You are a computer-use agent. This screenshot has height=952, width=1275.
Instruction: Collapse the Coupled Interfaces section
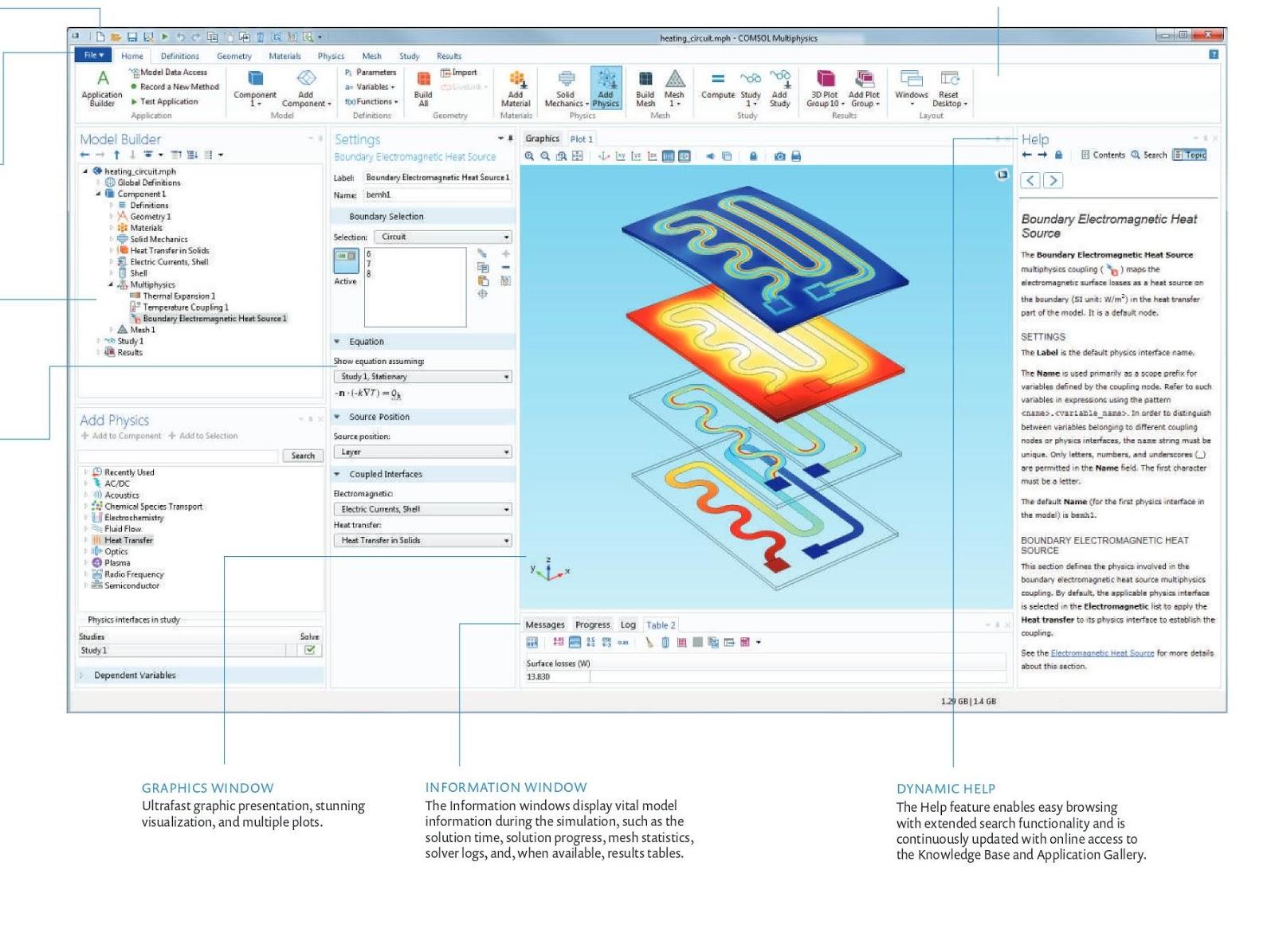click(x=337, y=474)
